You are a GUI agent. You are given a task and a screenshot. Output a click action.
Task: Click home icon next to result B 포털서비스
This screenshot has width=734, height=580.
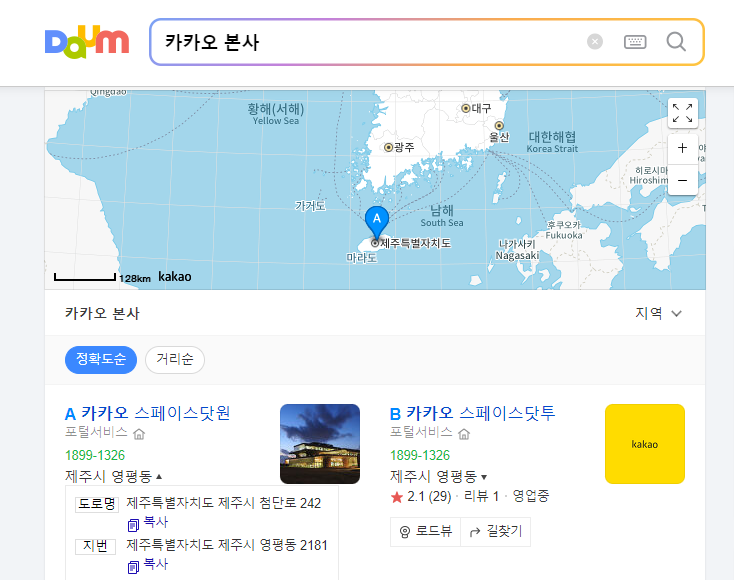click(464, 434)
